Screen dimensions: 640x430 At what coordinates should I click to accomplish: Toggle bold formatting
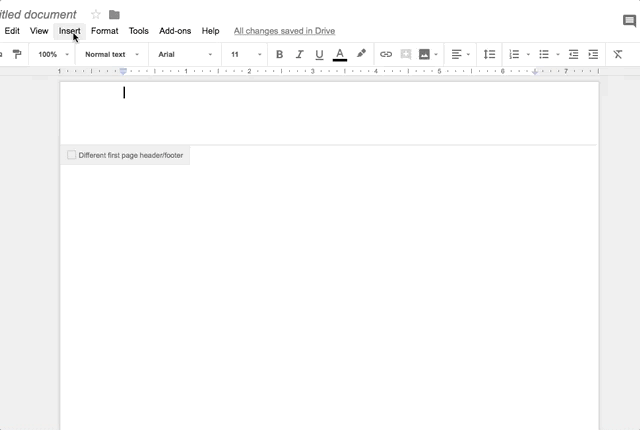pyautogui.click(x=280, y=54)
